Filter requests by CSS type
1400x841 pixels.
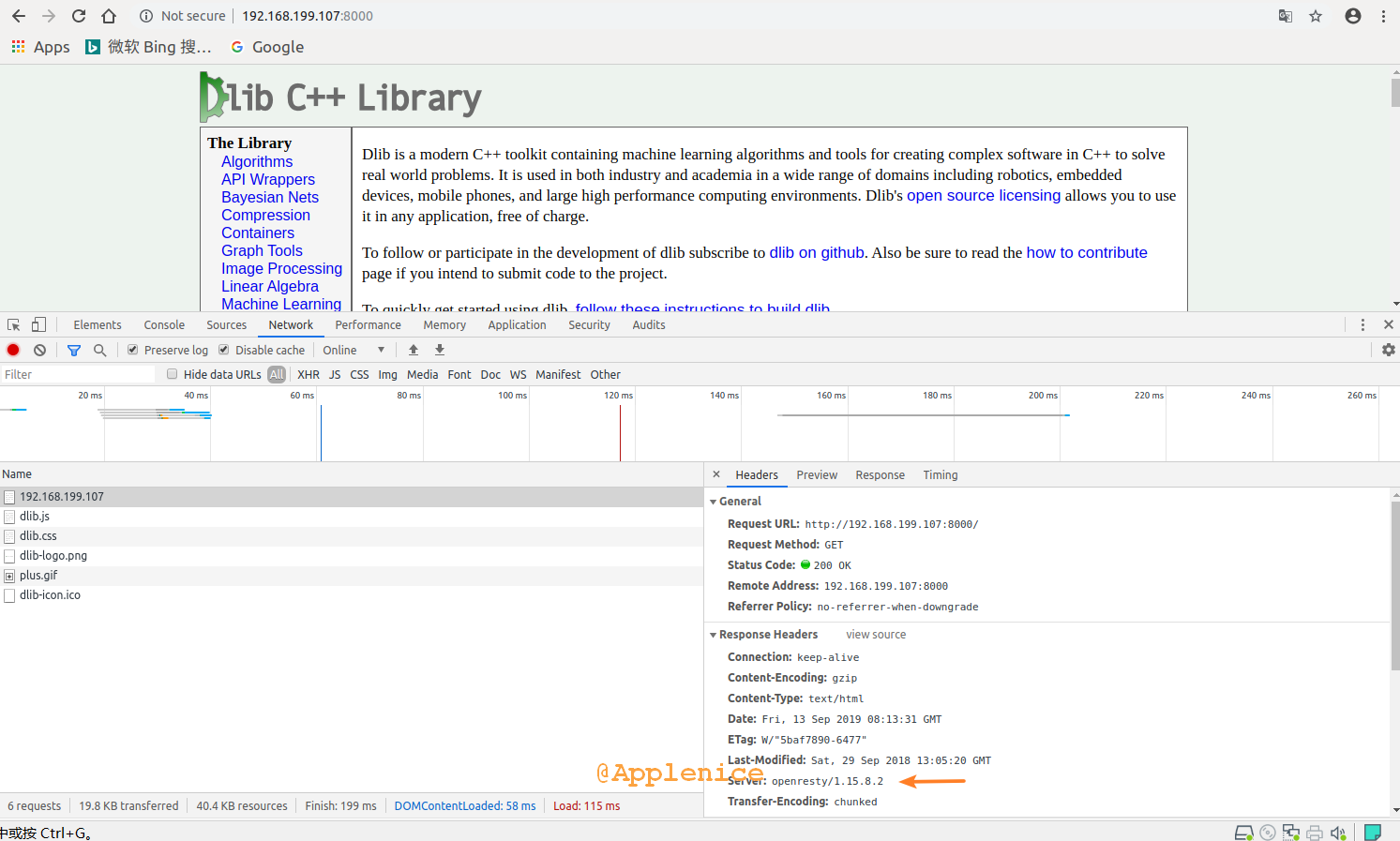[359, 374]
